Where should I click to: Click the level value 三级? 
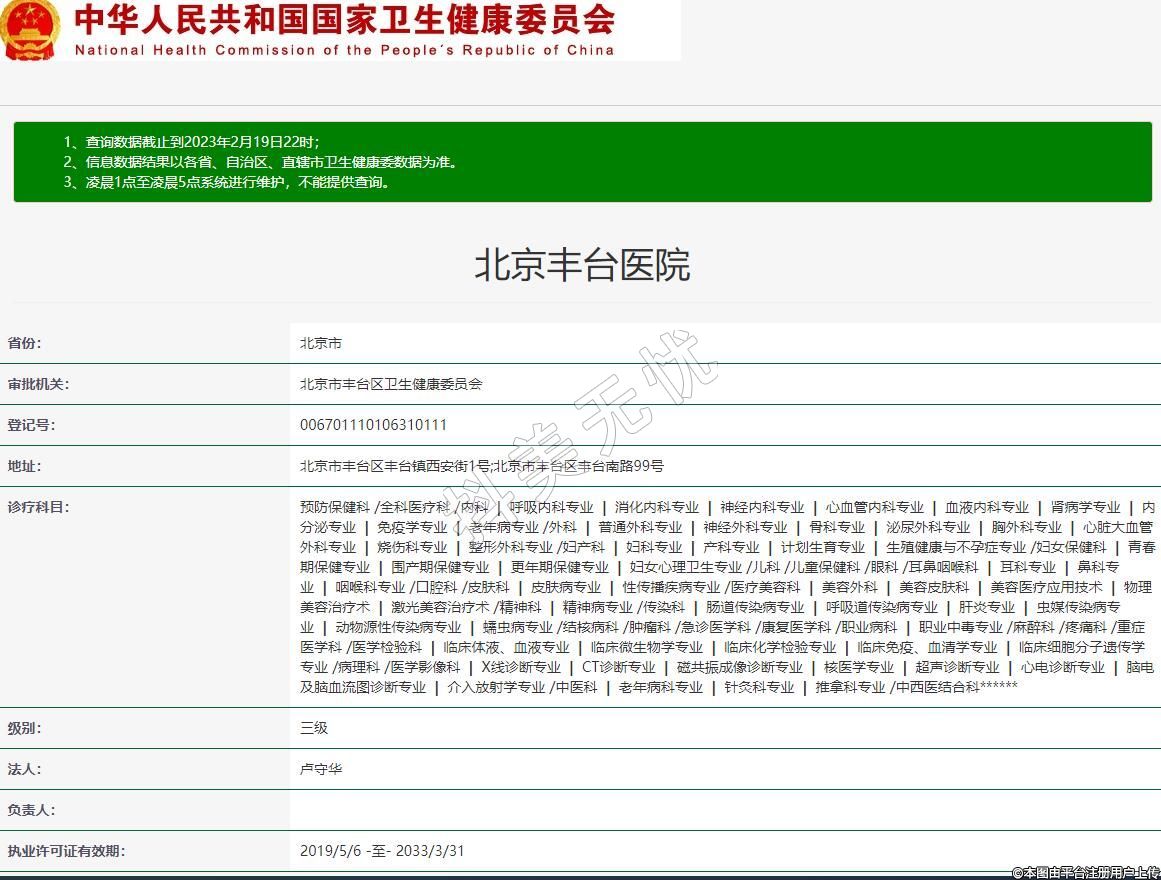[x=314, y=728]
